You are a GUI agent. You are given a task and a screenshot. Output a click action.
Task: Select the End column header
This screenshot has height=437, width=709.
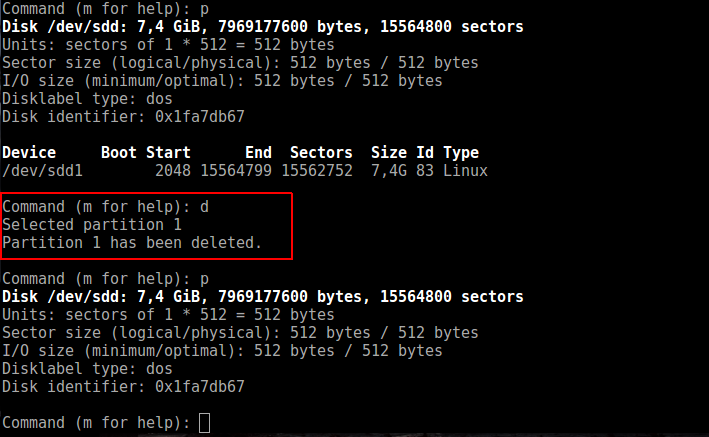point(258,153)
